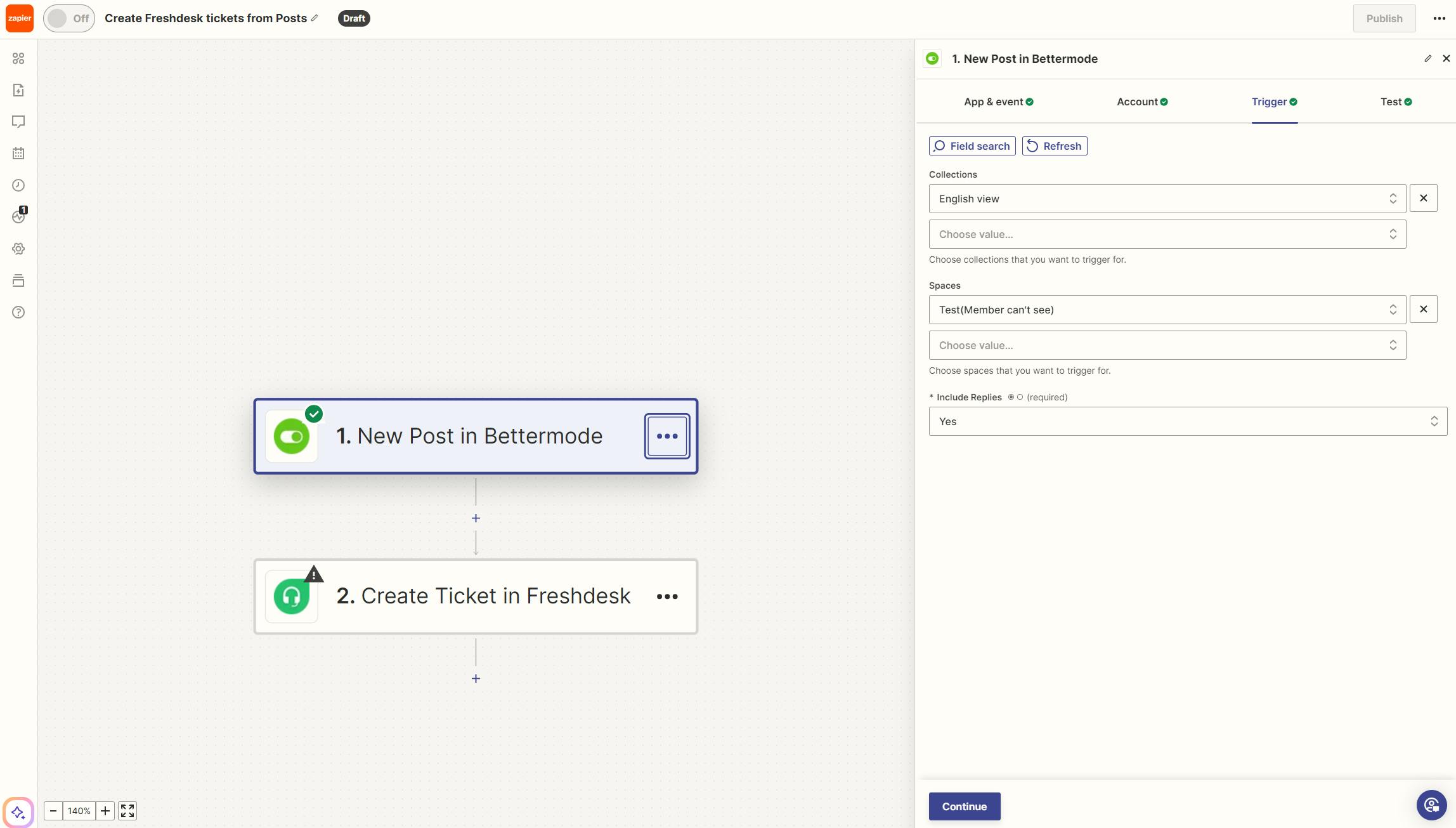Open the calendar schedule sidebar icon
The image size is (1456, 828).
18,154
